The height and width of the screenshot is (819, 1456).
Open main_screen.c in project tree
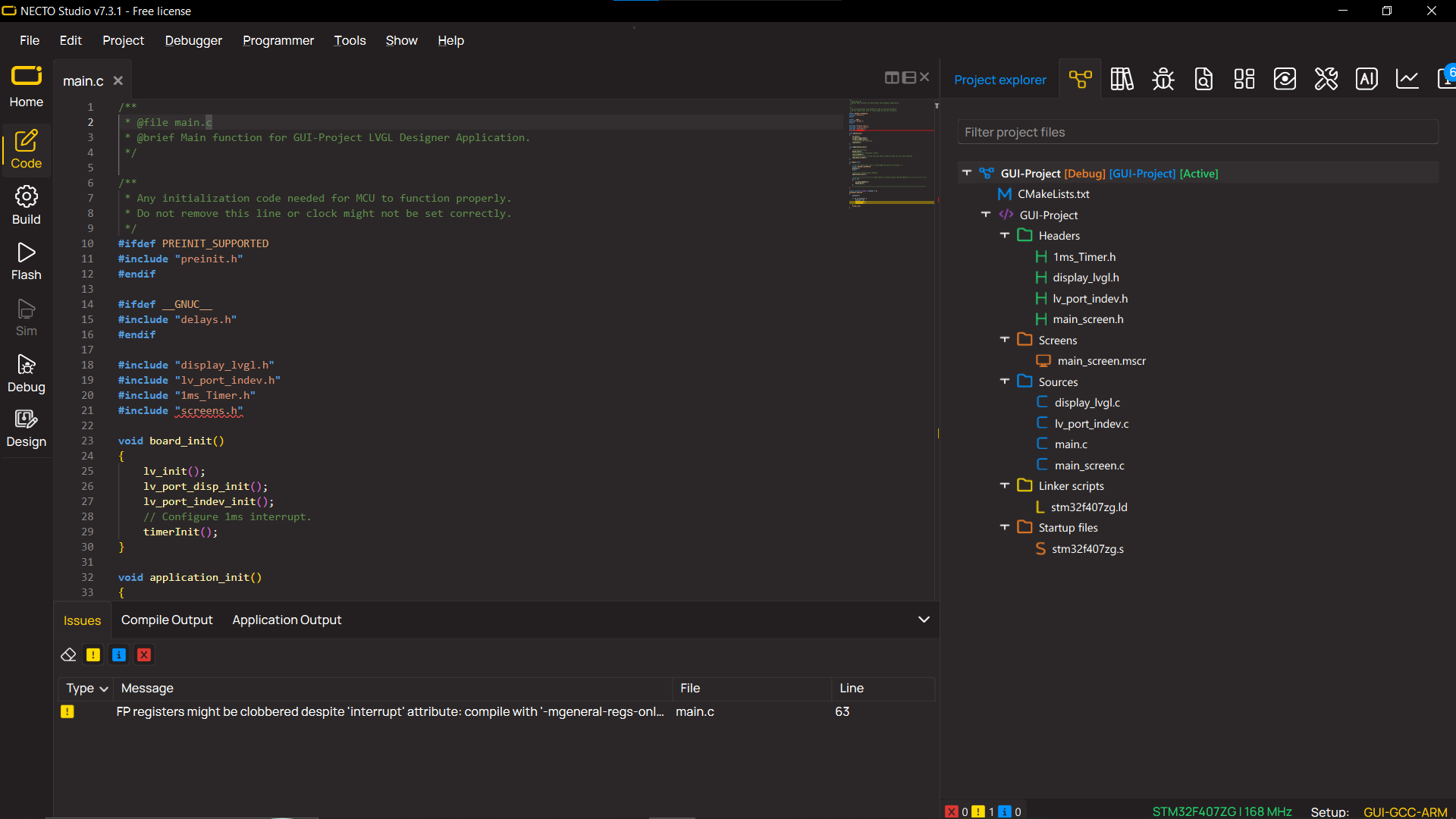click(x=1089, y=466)
